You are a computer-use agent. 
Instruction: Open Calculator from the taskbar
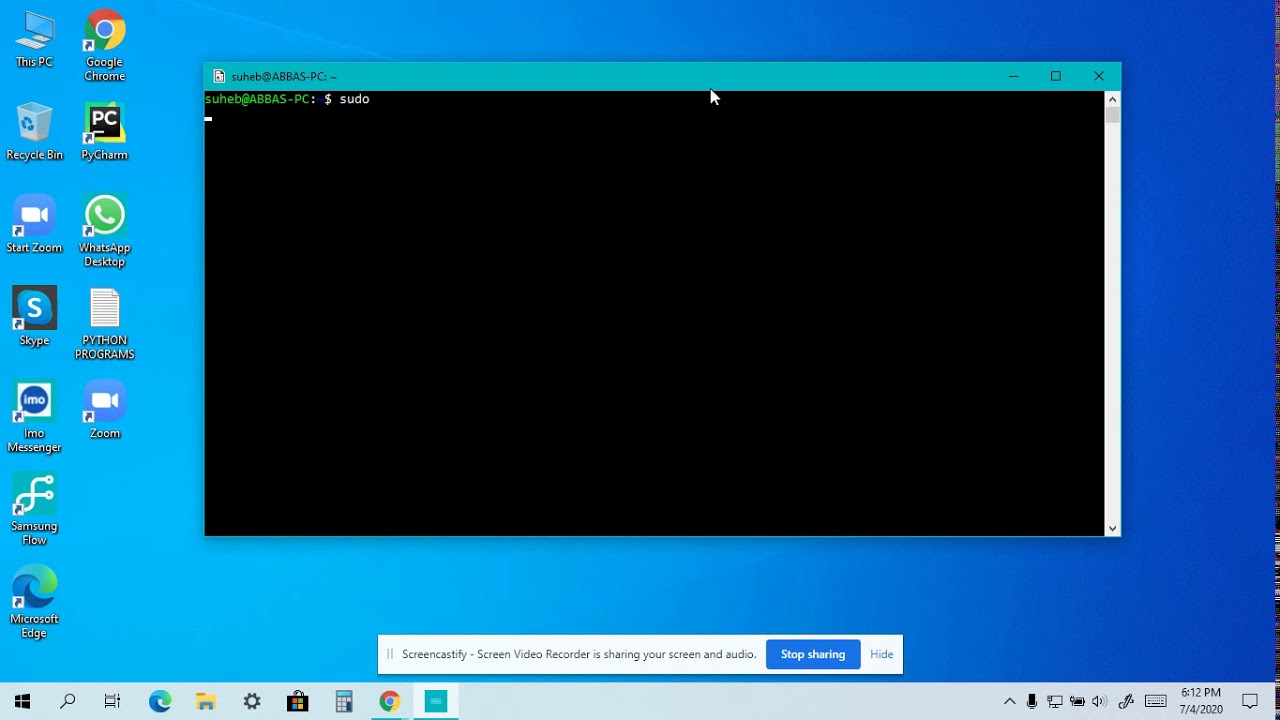344,702
